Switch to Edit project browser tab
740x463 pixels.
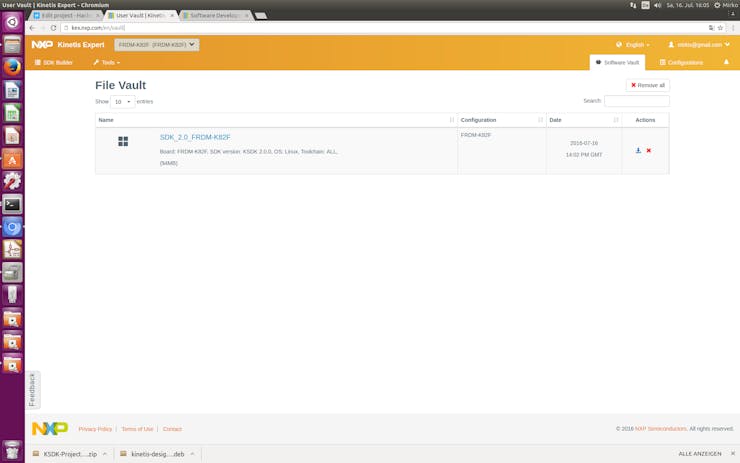click(x=66, y=16)
